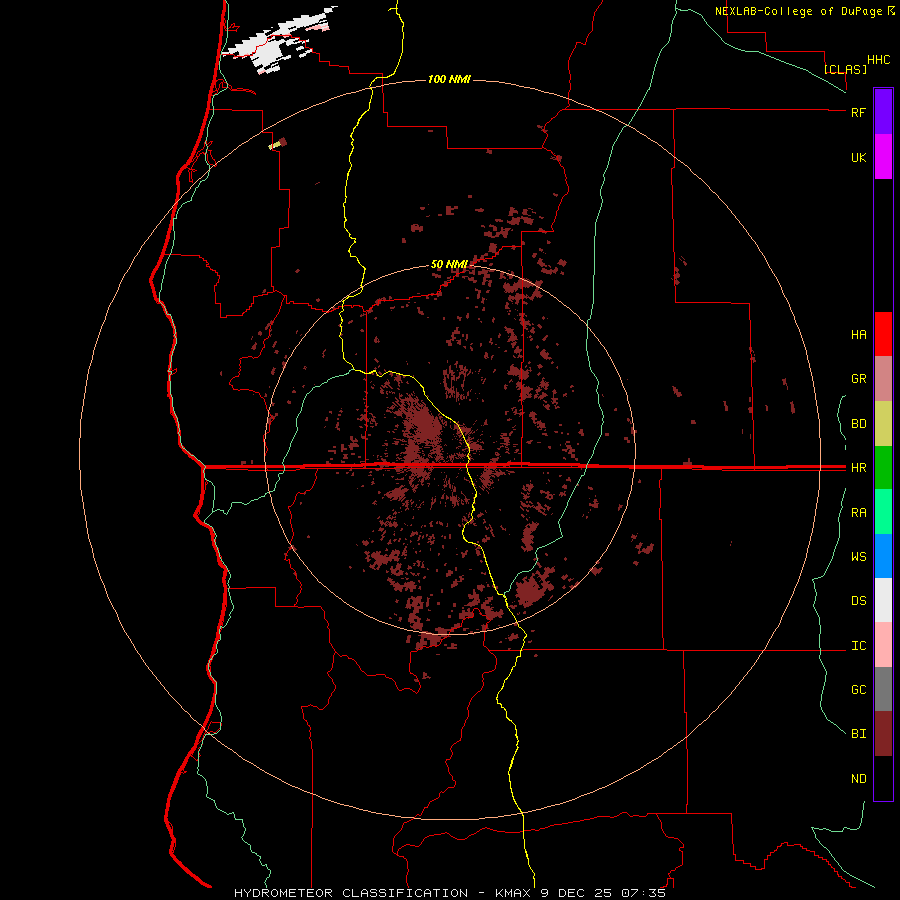This screenshot has width=900, height=900.
Task: Click the BD yellow legend swatch
Action: (883, 423)
